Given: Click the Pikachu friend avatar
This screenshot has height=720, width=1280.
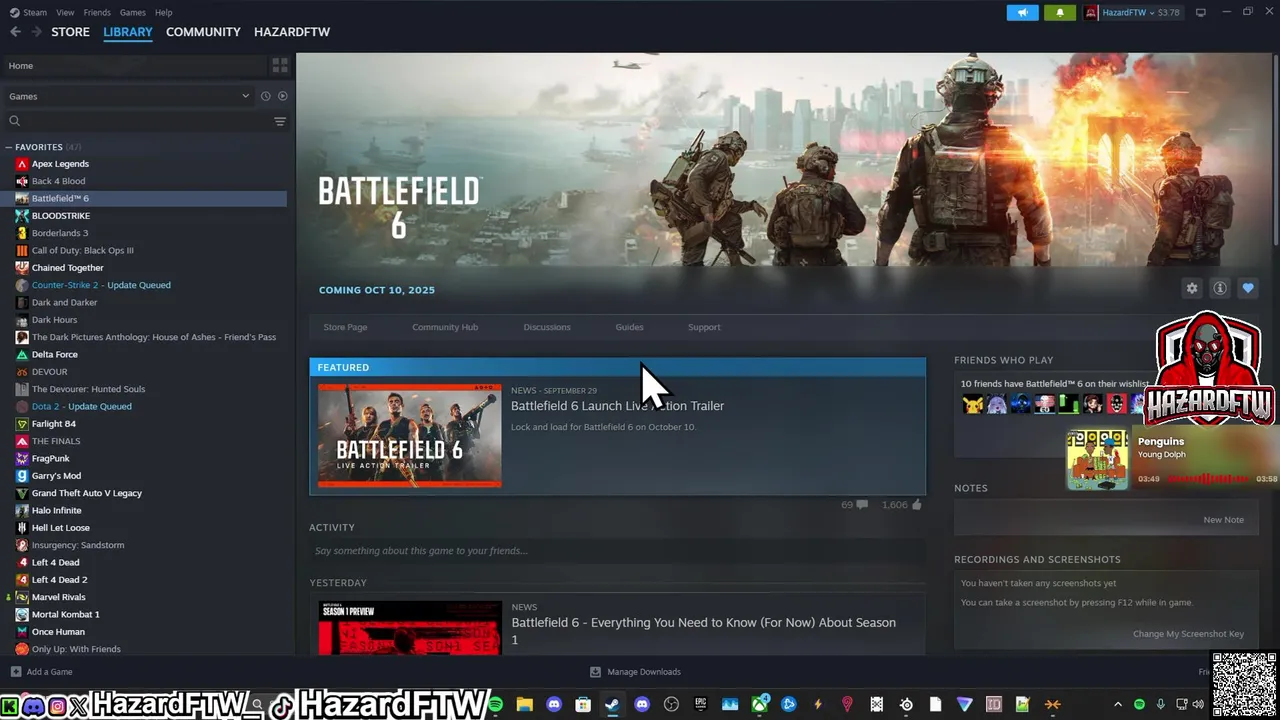Looking at the screenshot, I should (x=972, y=404).
